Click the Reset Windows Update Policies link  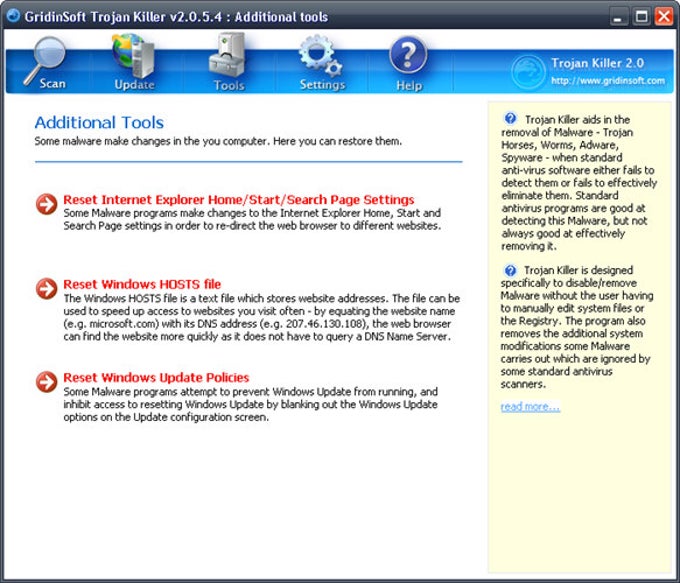tap(156, 377)
